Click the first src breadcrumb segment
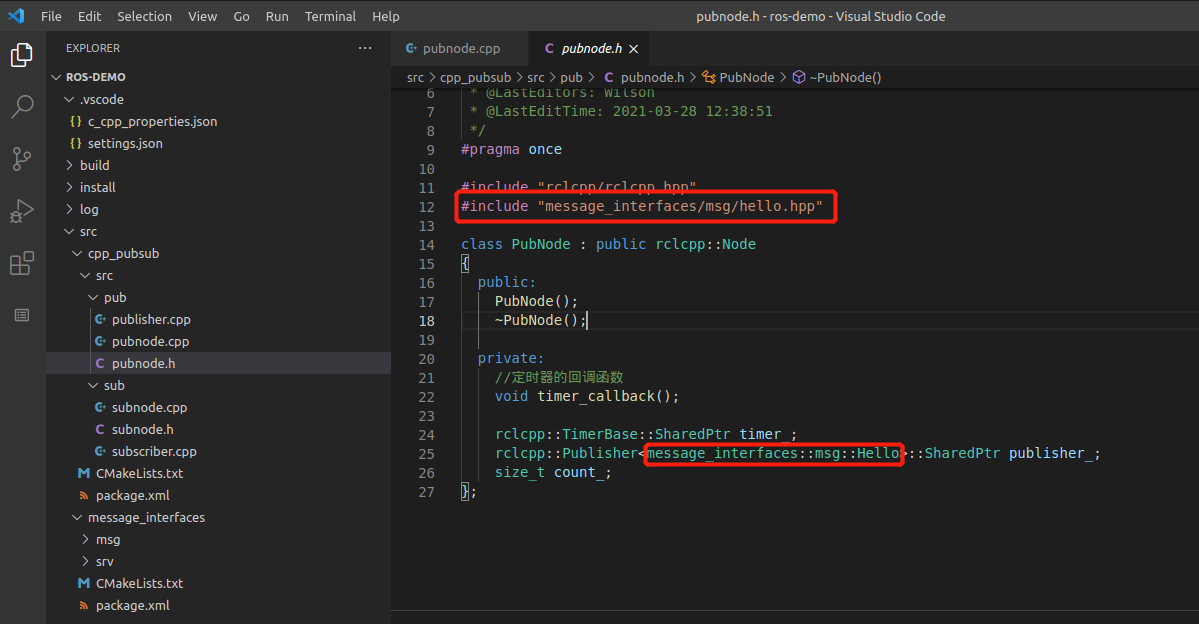This screenshot has height=624, width=1199. [x=415, y=77]
